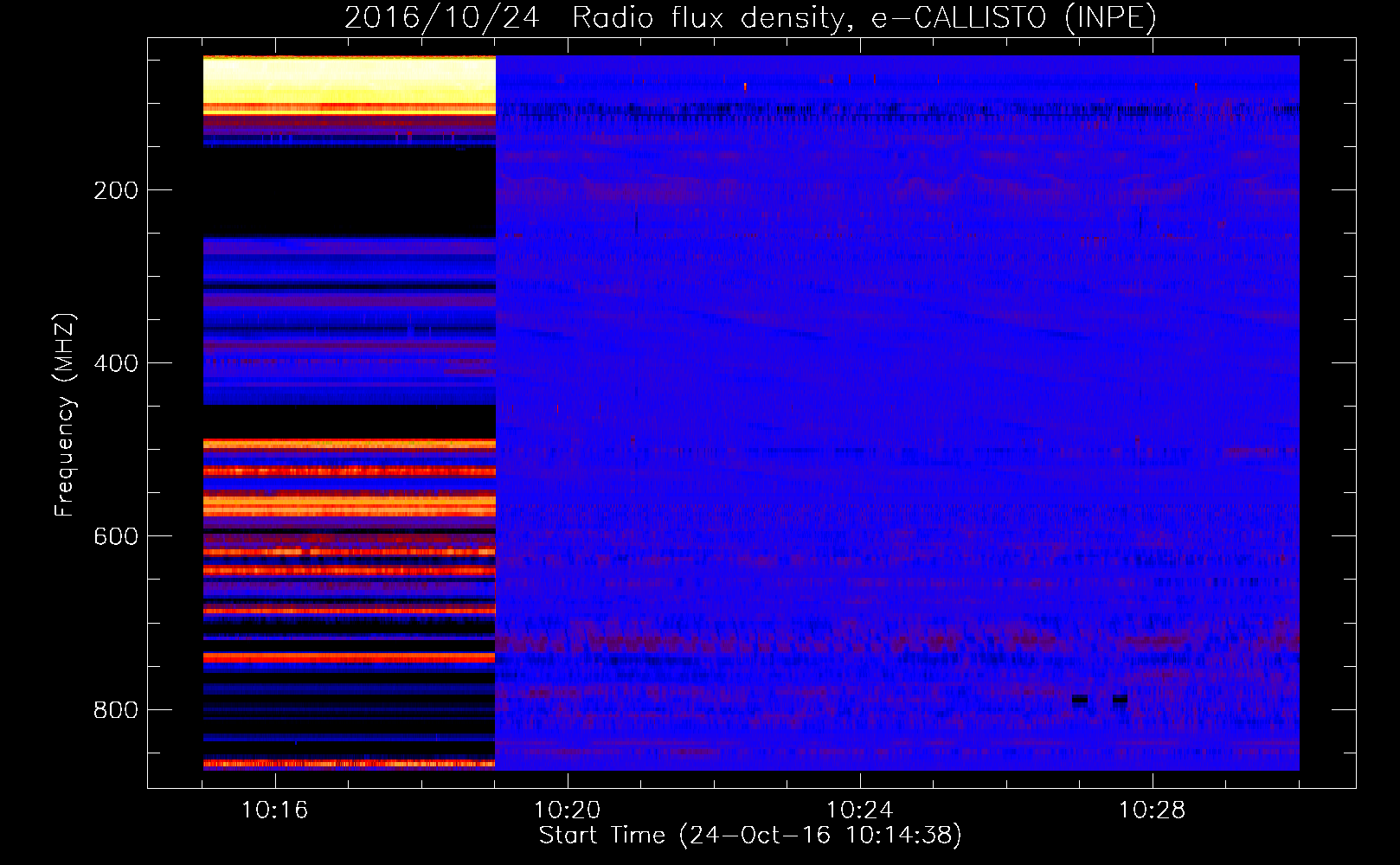Click the 10:28 time tick label
This screenshot has height=865, width=1400.
pyautogui.click(x=1152, y=810)
